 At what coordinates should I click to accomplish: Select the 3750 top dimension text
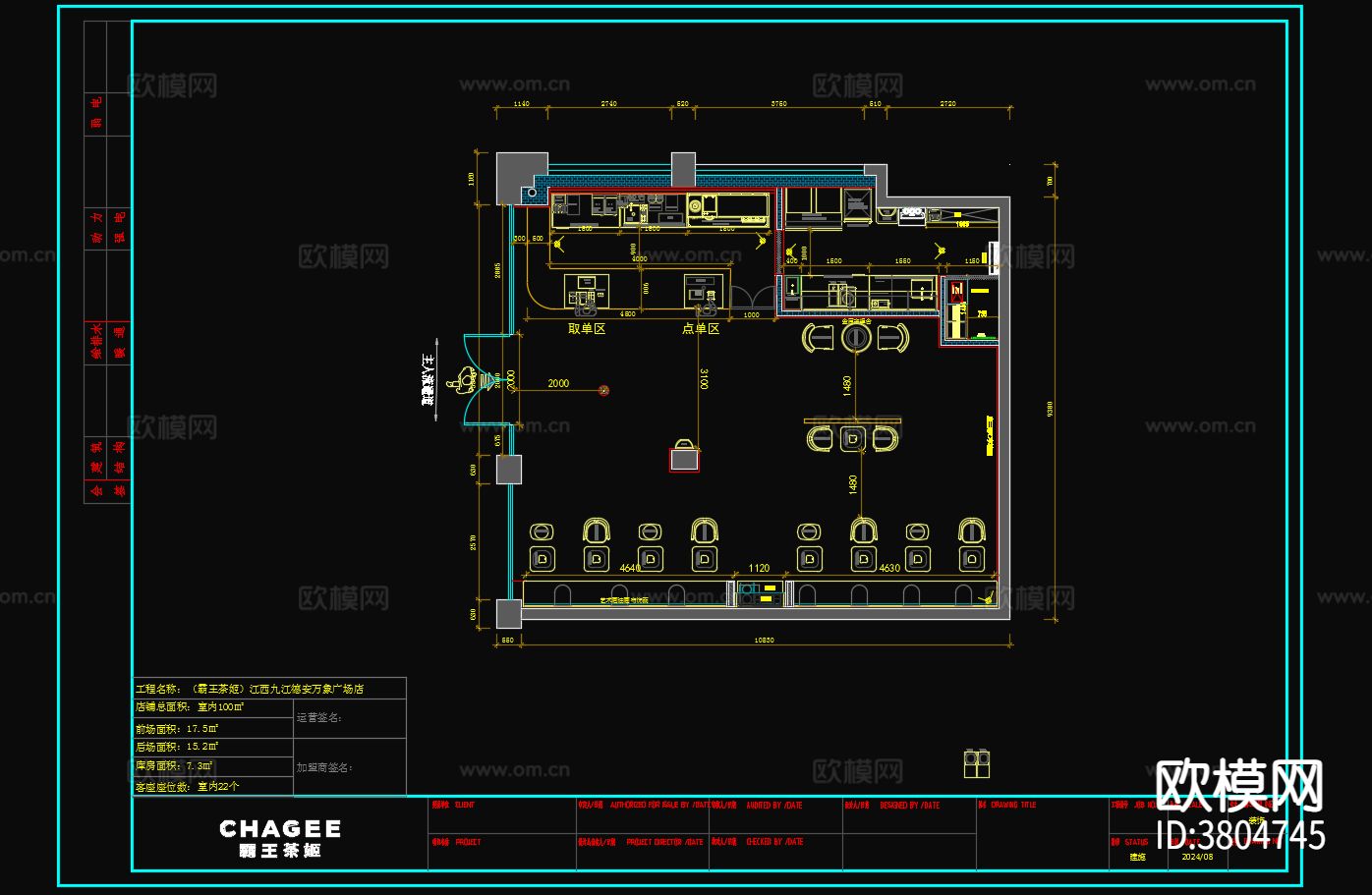click(778, 103)
